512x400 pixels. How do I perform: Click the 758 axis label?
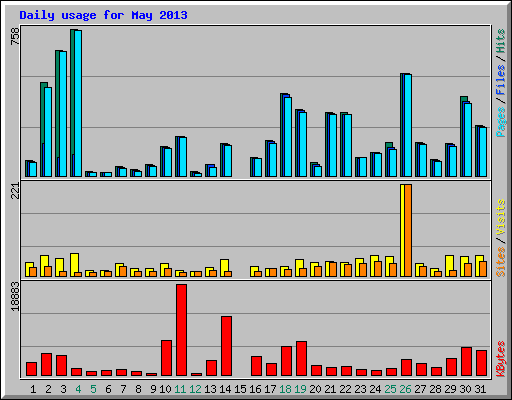pyautogui.click(x=15, y=36)
